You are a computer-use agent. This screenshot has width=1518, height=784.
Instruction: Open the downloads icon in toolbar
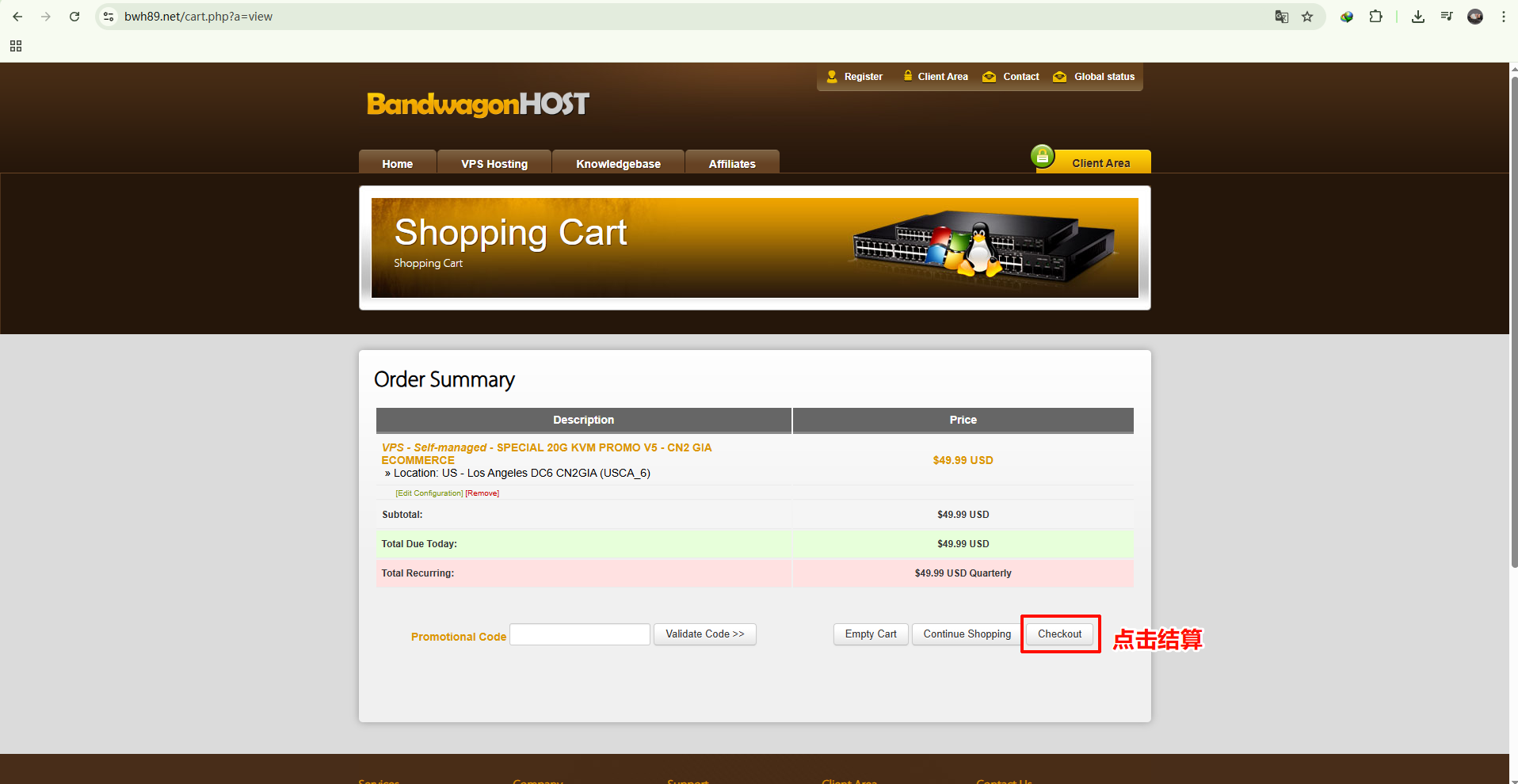point(1418,17)
